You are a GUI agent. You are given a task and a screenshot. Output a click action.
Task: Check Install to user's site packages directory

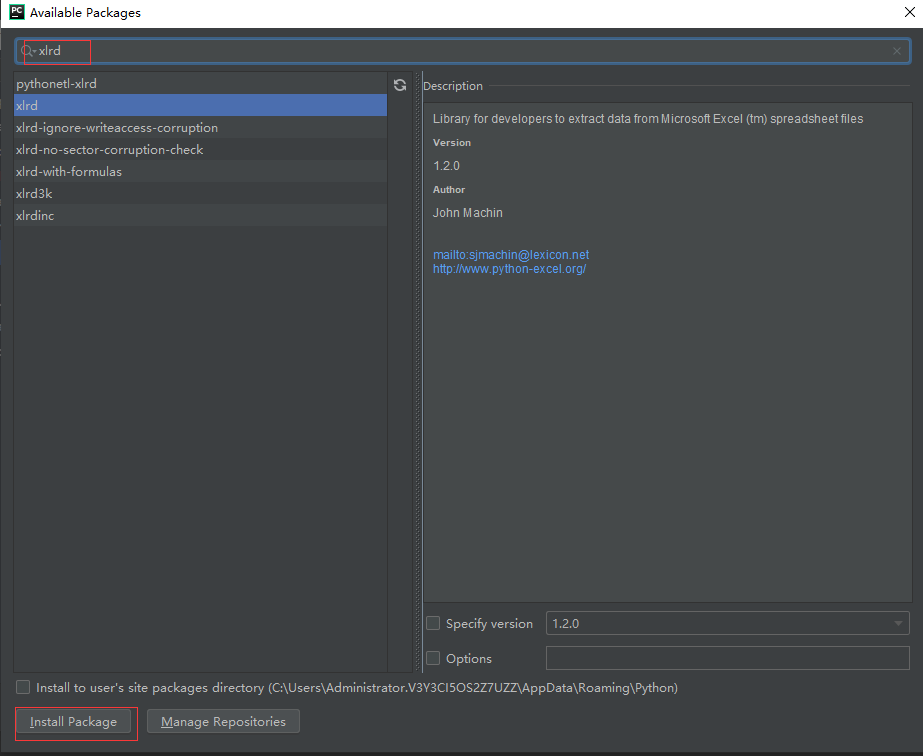23,688
